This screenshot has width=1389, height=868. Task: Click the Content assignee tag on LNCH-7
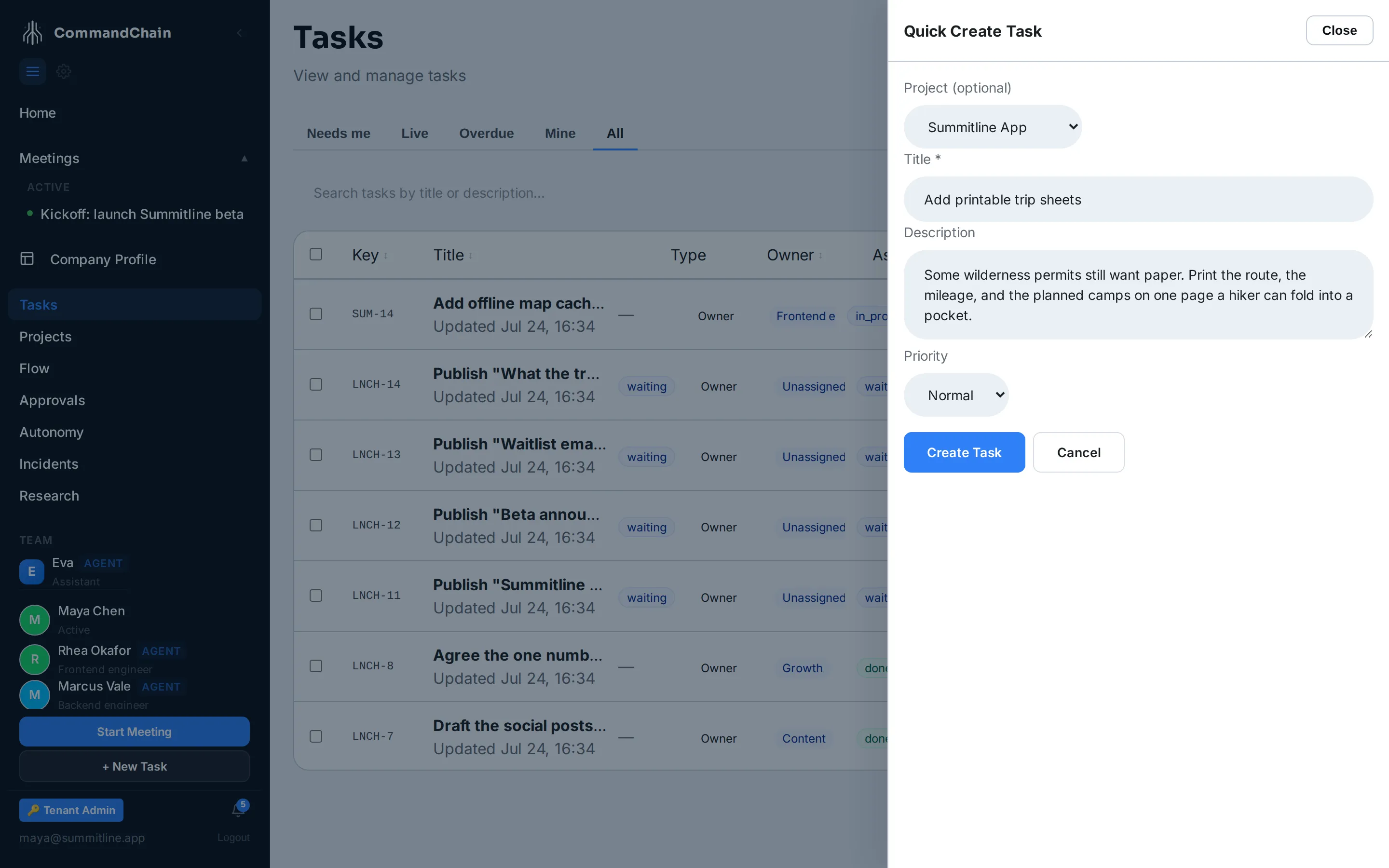point(803,738)
